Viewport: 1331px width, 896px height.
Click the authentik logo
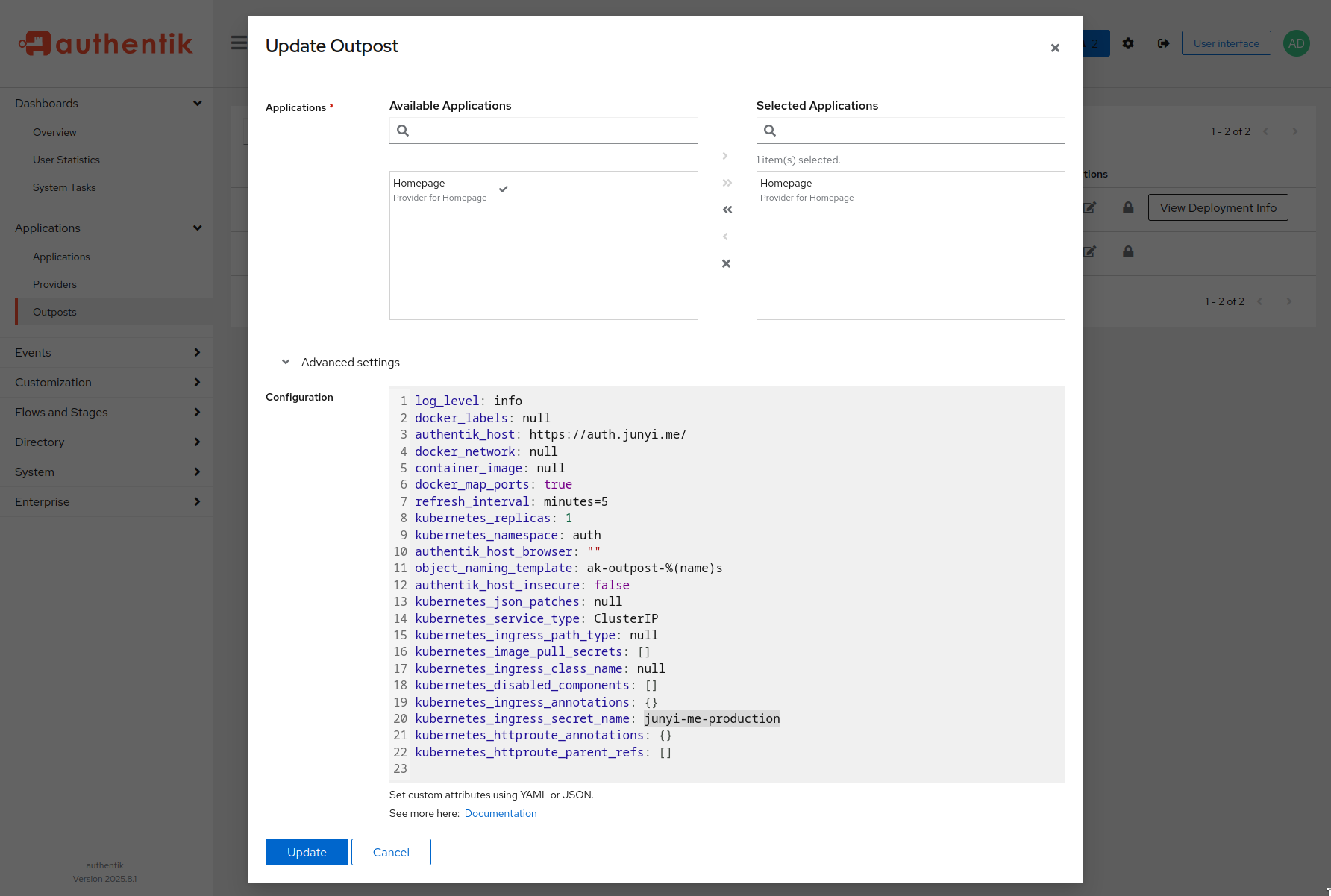click(106, 43)
